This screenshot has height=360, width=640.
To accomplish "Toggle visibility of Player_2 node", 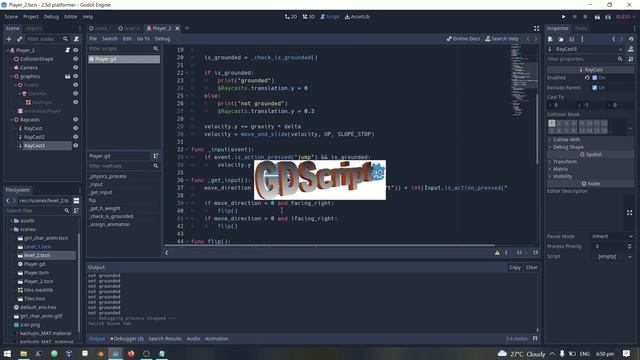I will 76,50.
